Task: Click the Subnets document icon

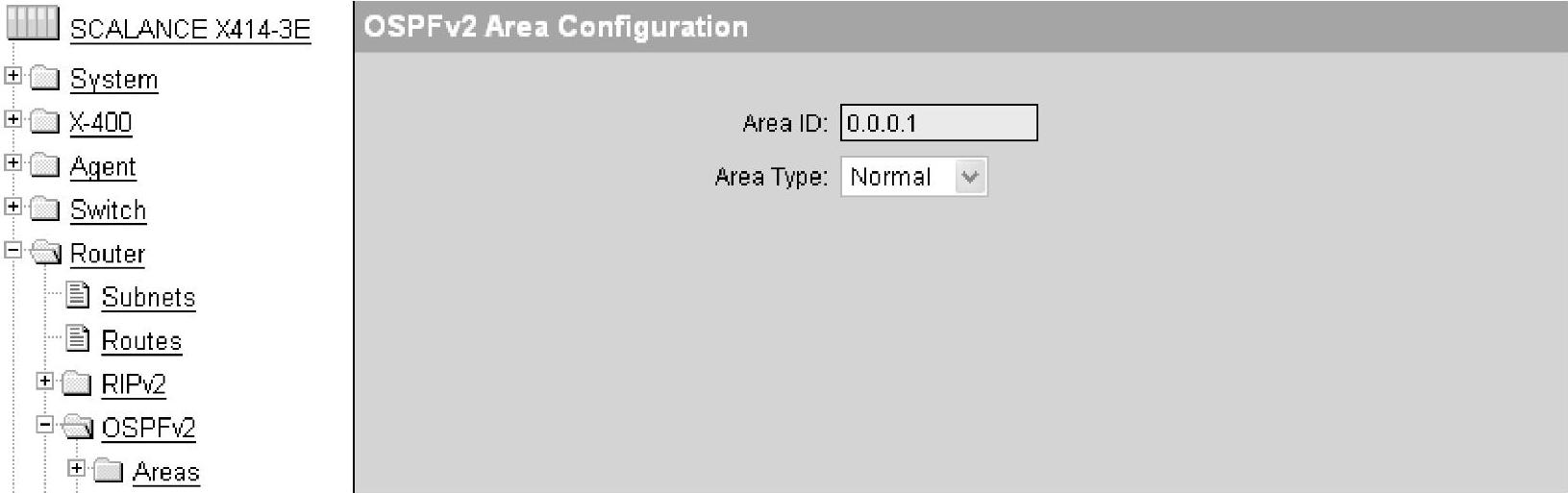Action: (78, 295)
